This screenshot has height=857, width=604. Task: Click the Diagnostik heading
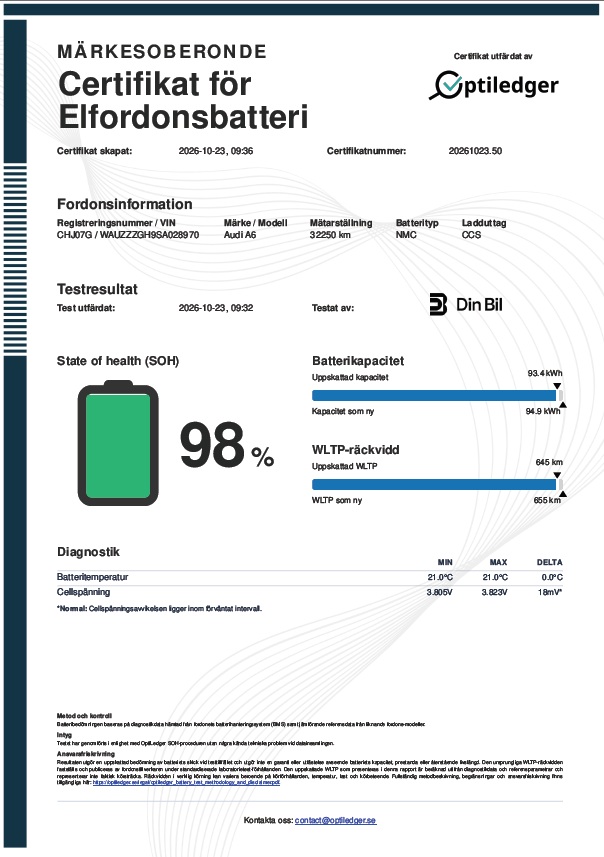(89, 552)
